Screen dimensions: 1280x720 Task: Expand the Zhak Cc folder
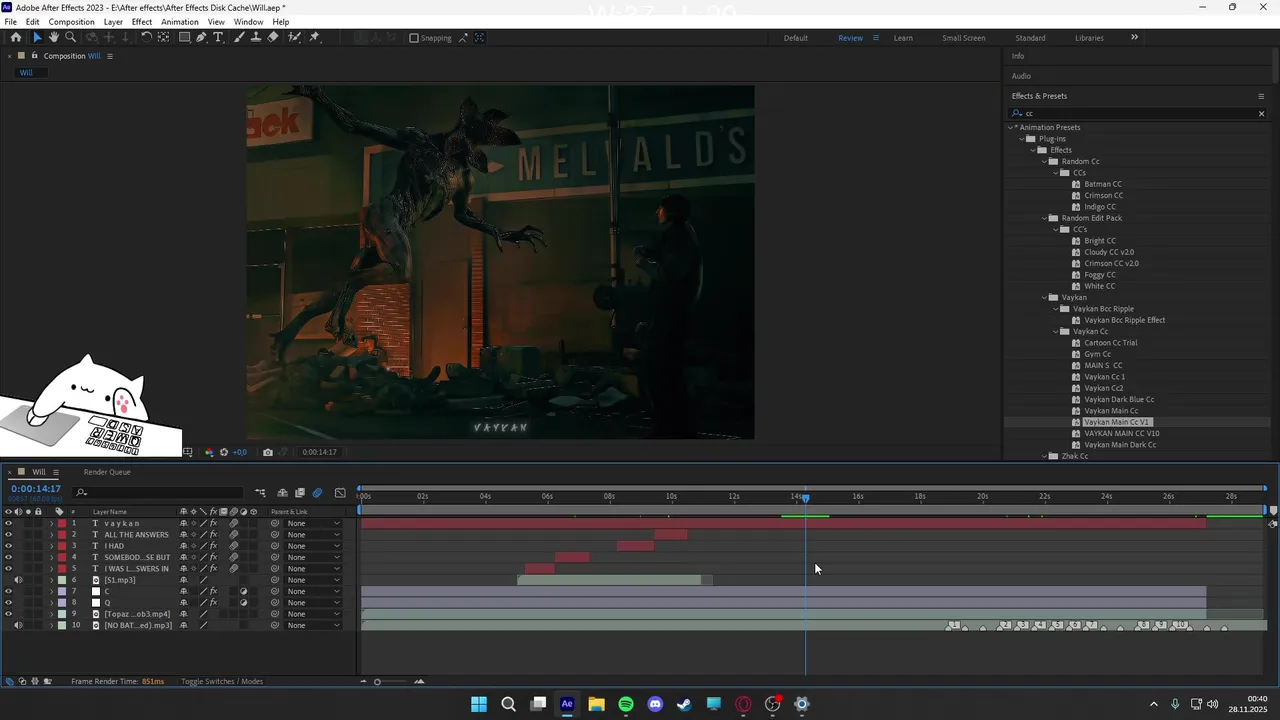[1043, 456]
